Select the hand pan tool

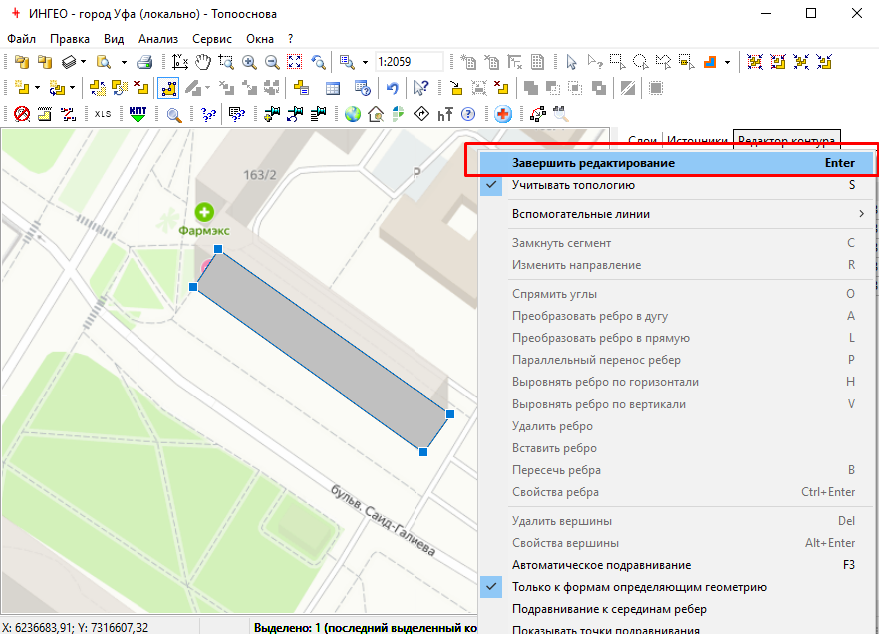(x=203, y=62)
